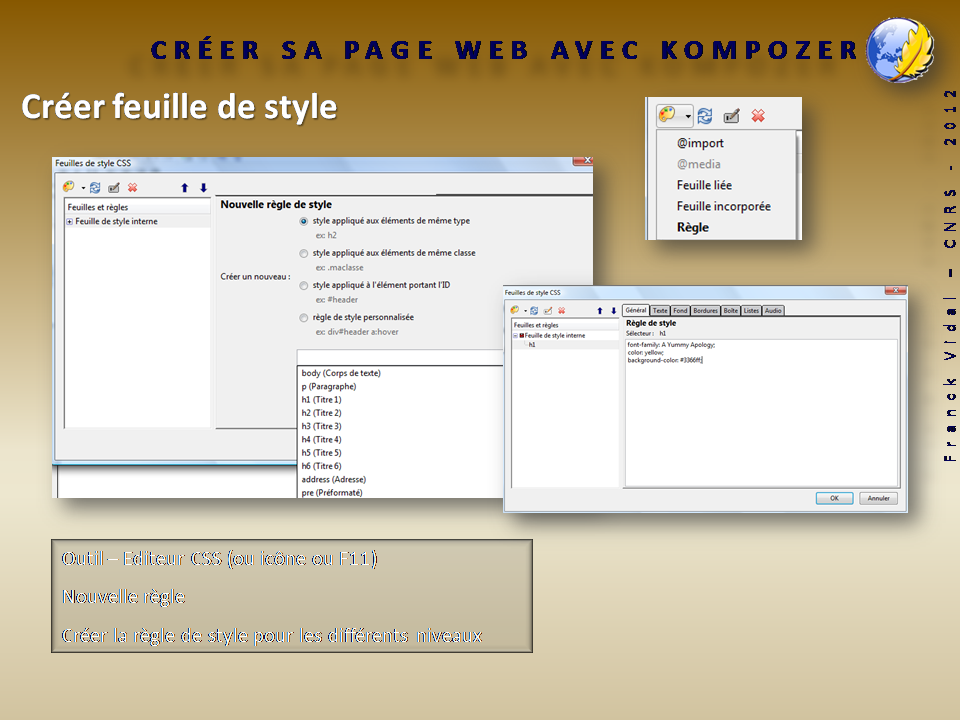Click palette icon in left CSS window toolbar
960x720 pixels.
click(69, 187)
